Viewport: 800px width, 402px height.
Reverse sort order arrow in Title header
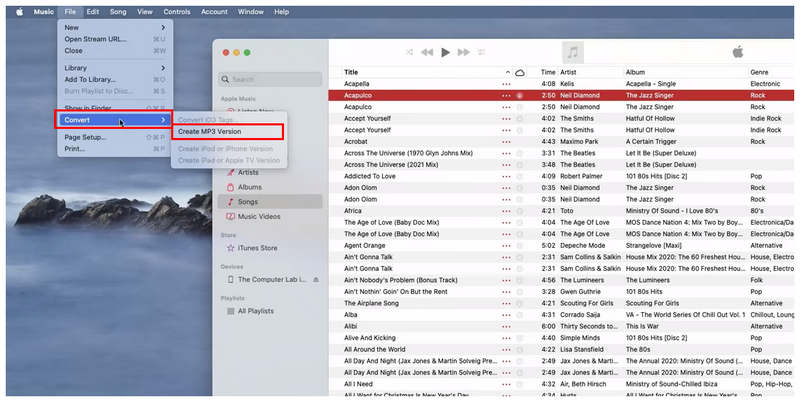tap(507, 72)
